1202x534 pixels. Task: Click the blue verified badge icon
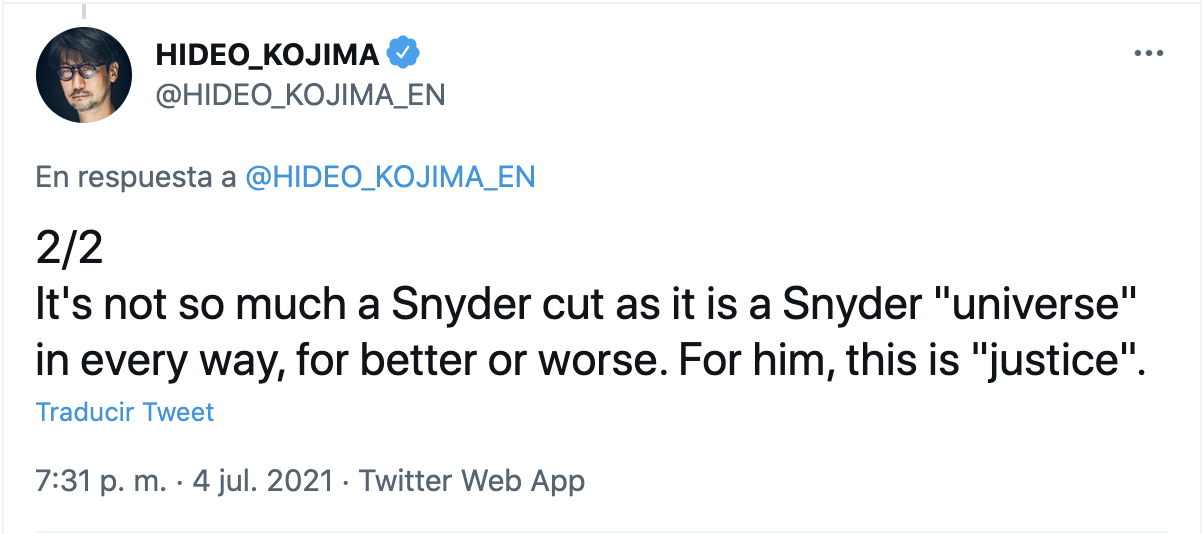tap(403, 54)
